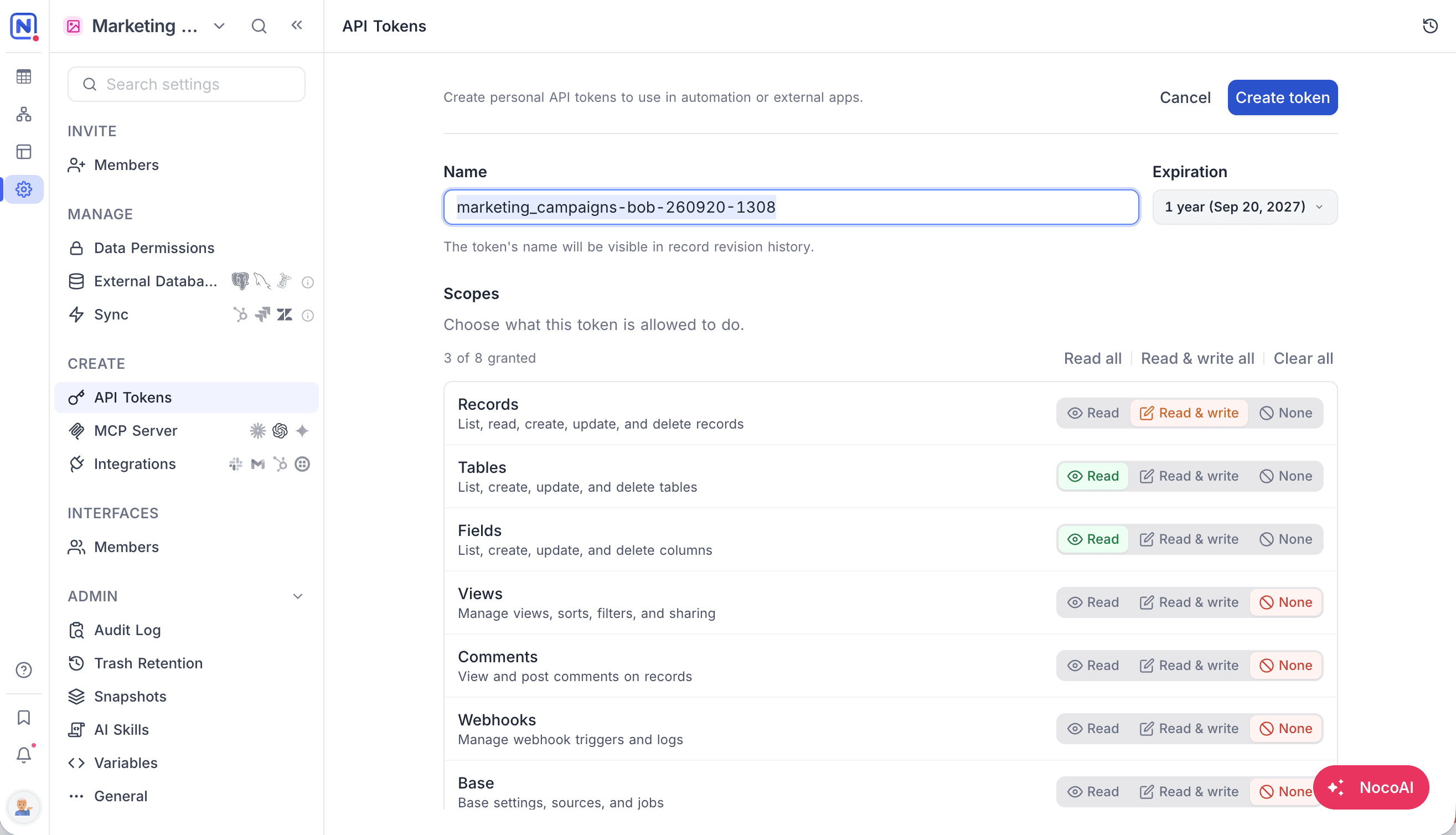Collapse the ADMIN section chevron
Image resolution: width=1456 pixels, height=835 pixels.
coord(297,596)
